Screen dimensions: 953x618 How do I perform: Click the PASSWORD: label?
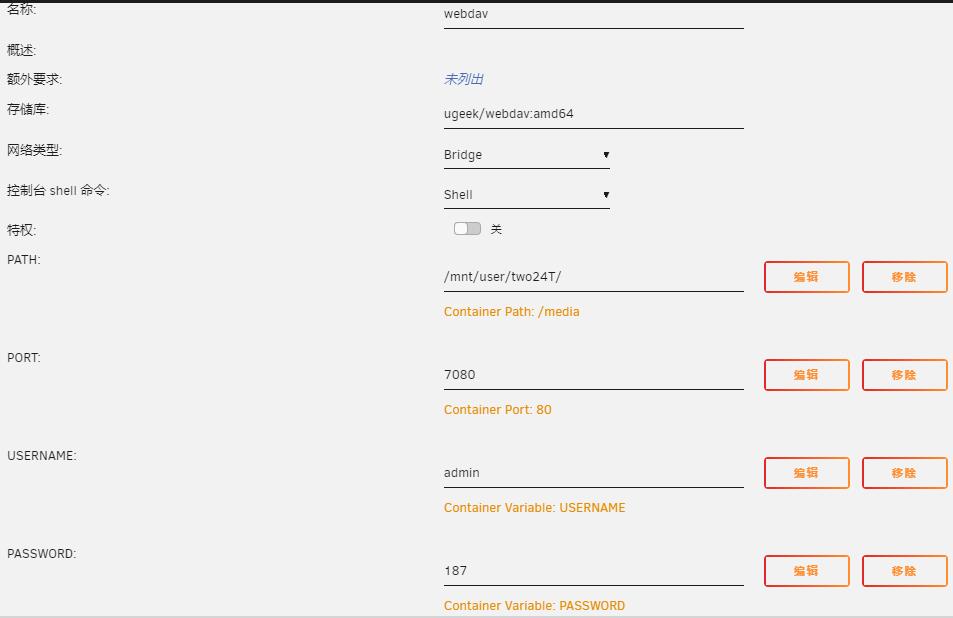[41, 554]
